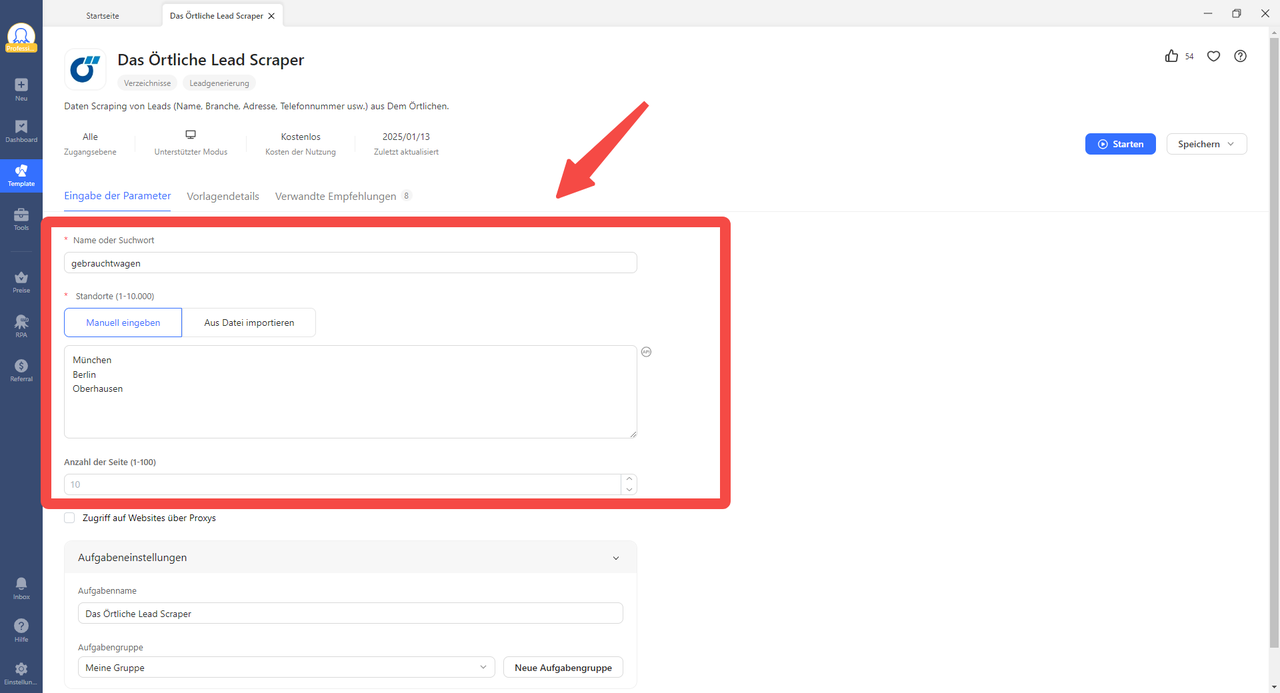Restore down the application window
The height and width of the screenshot is (693, 1280).
tap(1236, 13)
